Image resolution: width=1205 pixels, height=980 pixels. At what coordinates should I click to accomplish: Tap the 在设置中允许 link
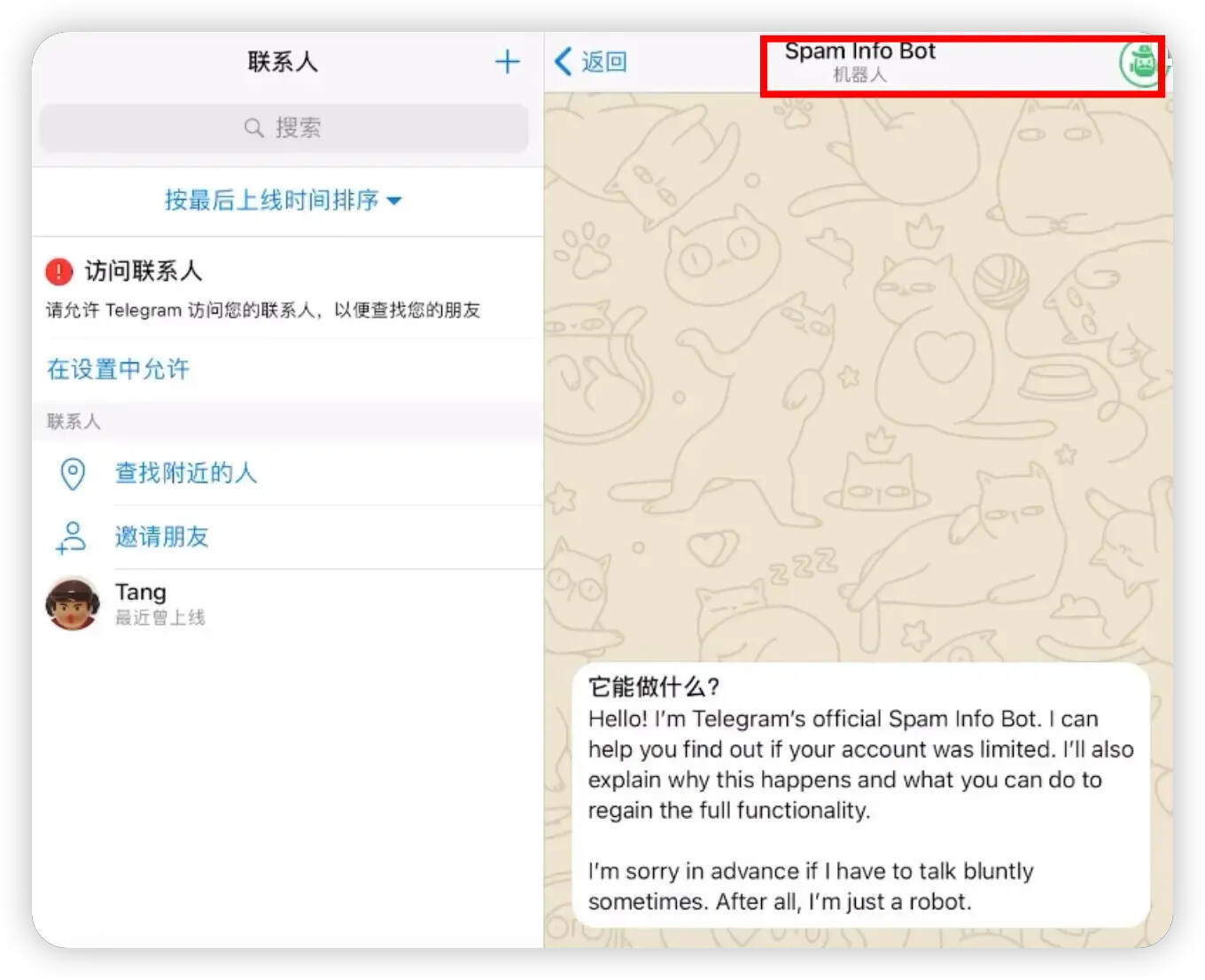click(118, 369)
